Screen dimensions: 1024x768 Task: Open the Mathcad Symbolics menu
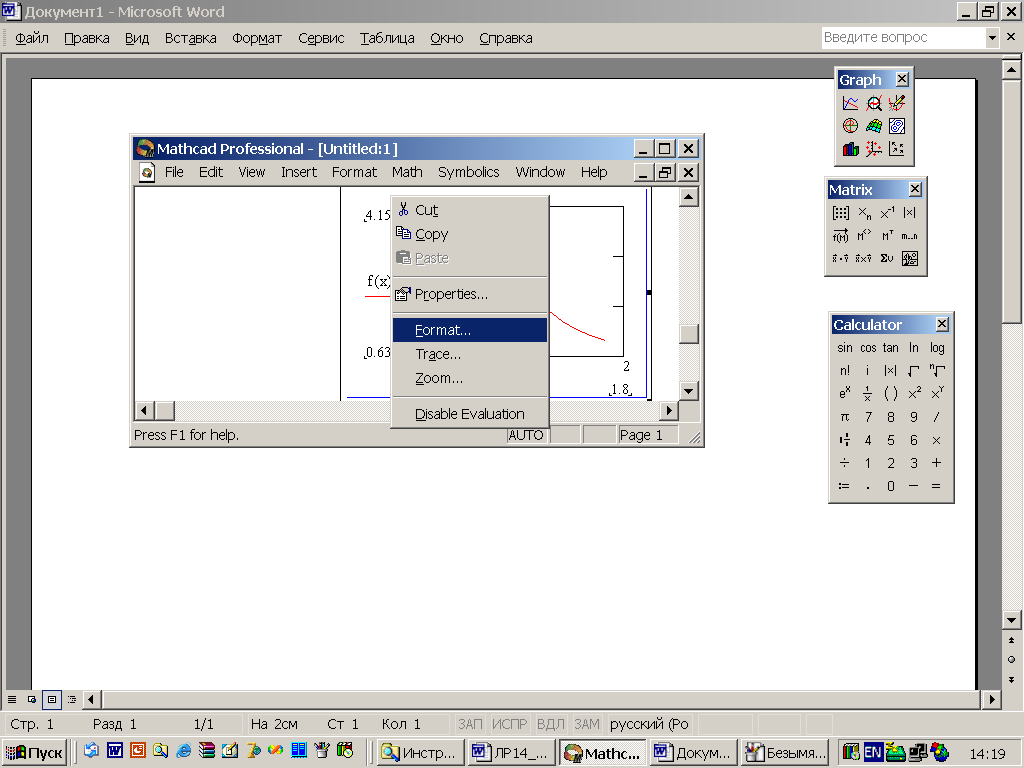(468, 172)
